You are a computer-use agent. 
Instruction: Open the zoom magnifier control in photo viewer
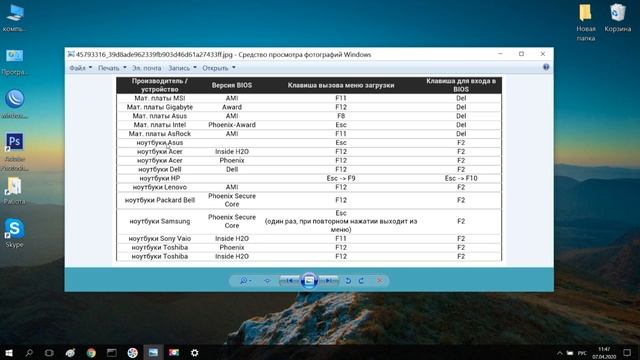pyautogui.click(x=245, y=281)
